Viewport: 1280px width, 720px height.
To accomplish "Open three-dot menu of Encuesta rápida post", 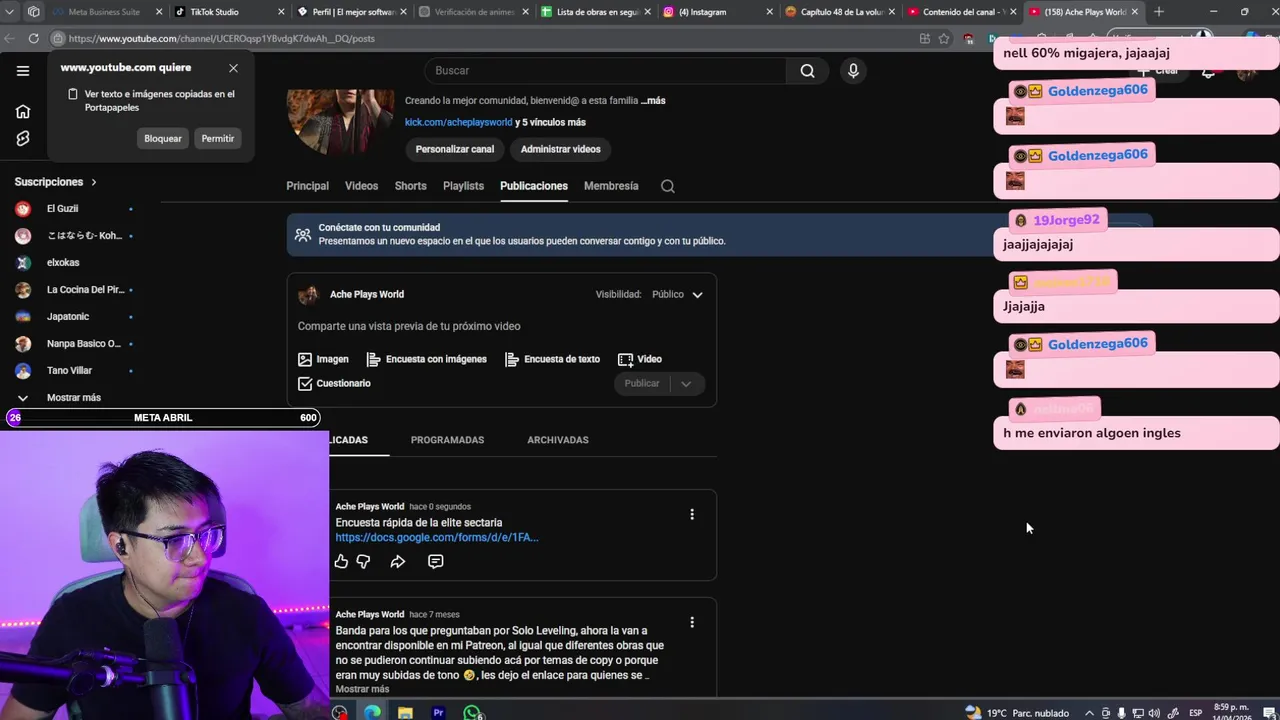I will tap(692, 514).
